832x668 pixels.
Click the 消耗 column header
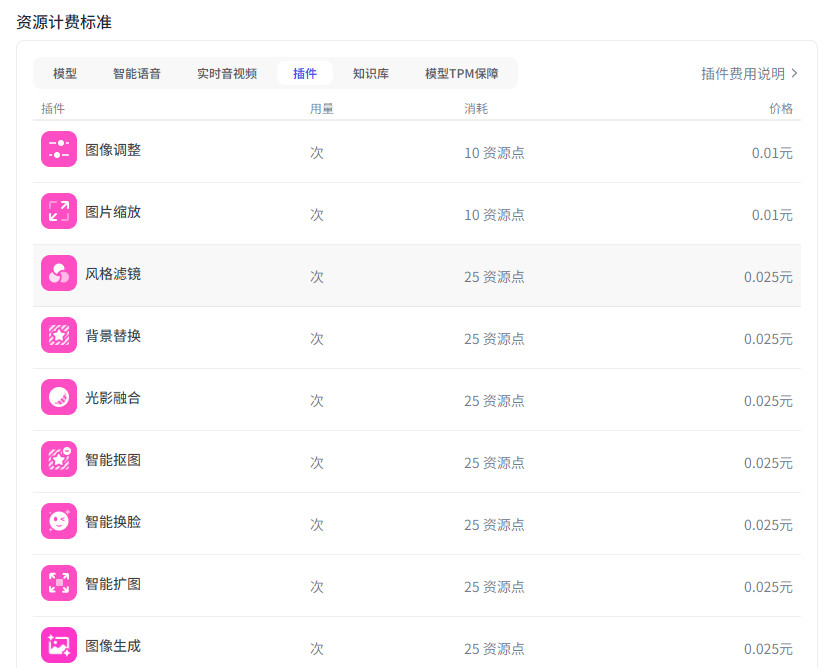click(476, 109)
